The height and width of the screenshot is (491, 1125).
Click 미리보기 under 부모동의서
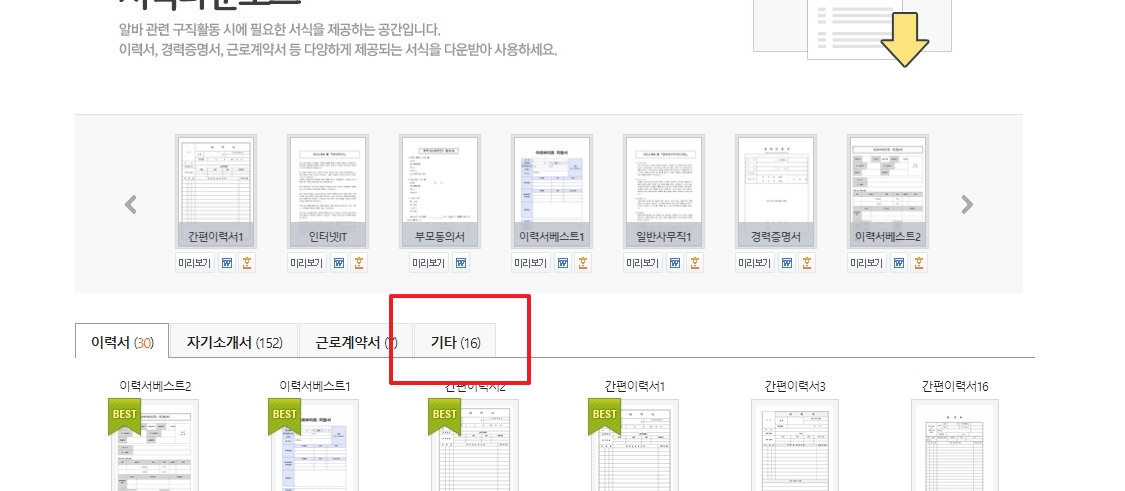[430, 263]
